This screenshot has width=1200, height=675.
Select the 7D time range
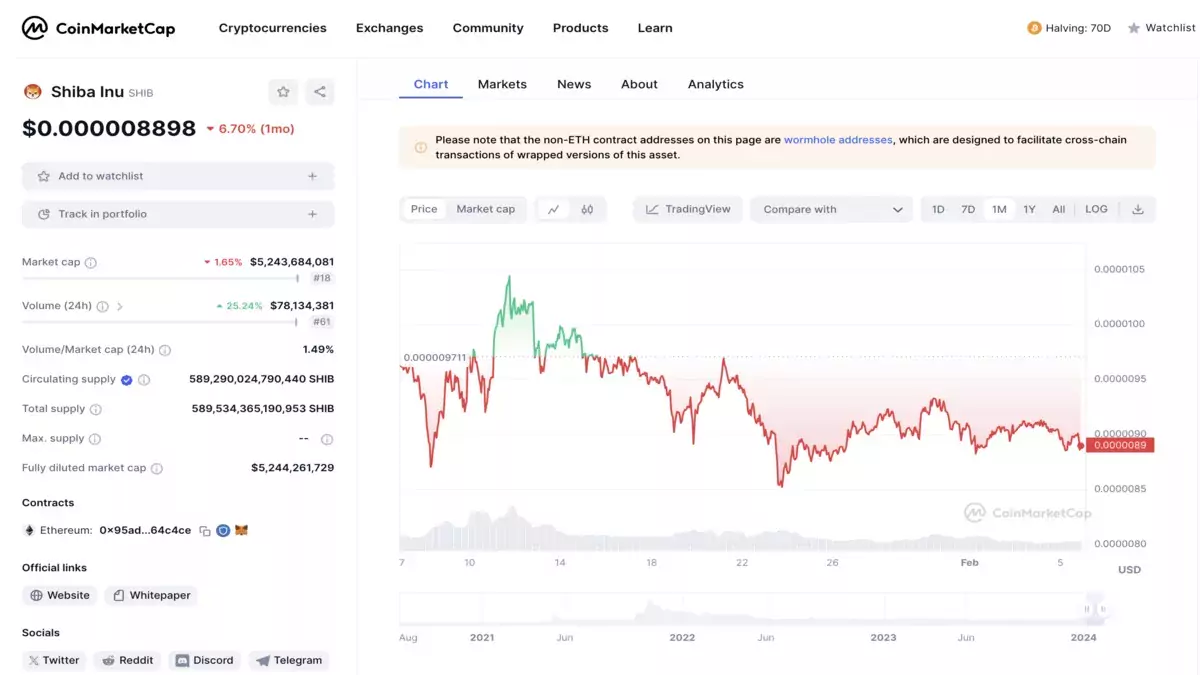(968, 209)
